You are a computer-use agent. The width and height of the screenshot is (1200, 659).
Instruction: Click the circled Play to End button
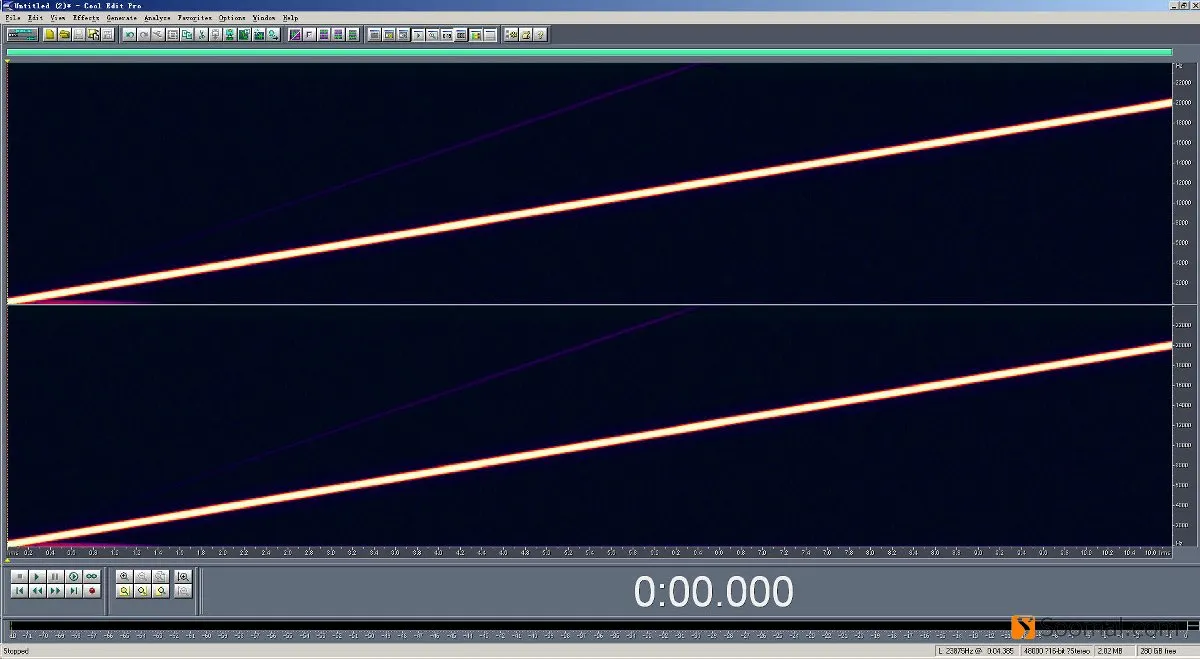(73, 577)
